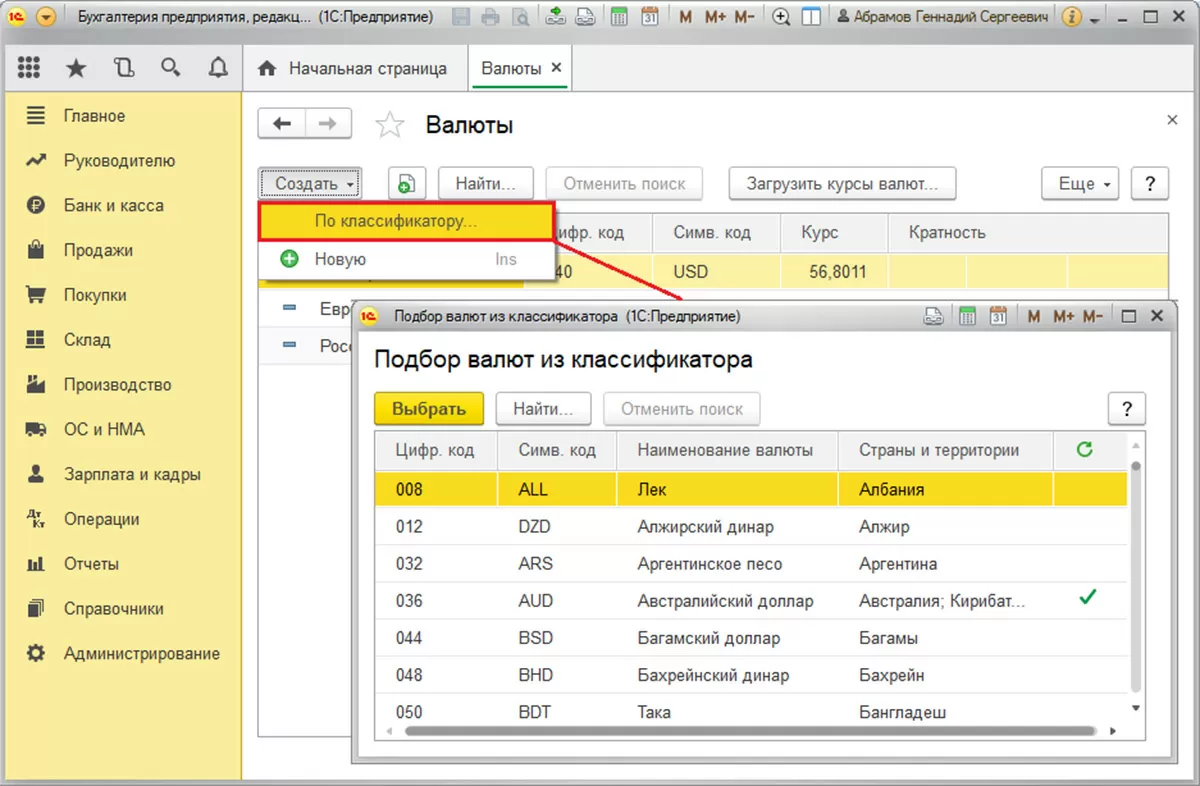The image size is (1200, 786).
Task: Add Валюты page to favorites star
Action: point(389,126)
